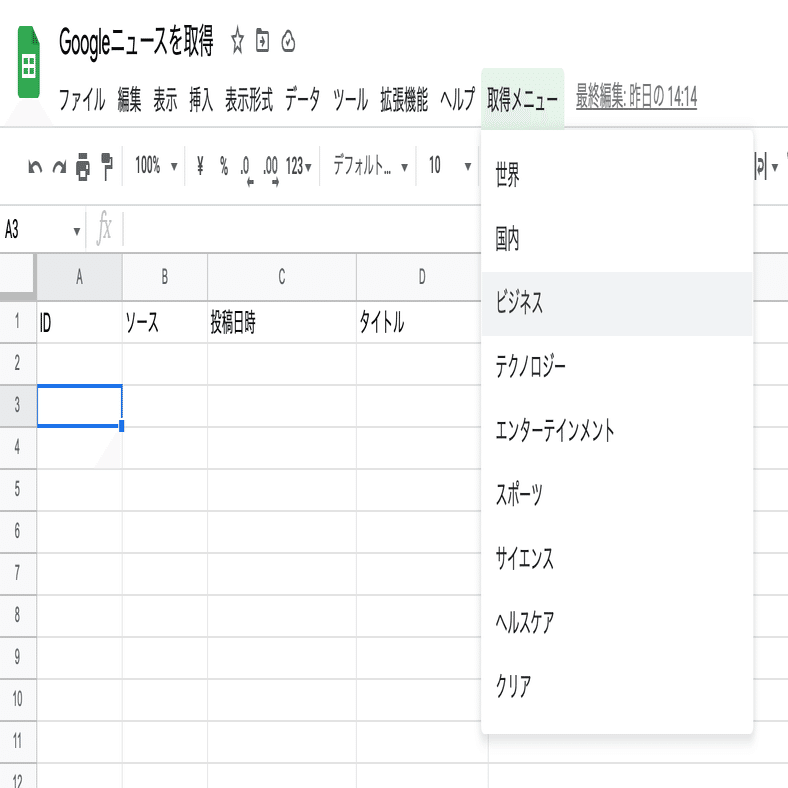
Task: Select row 2 header
Action: click(18, 364)
